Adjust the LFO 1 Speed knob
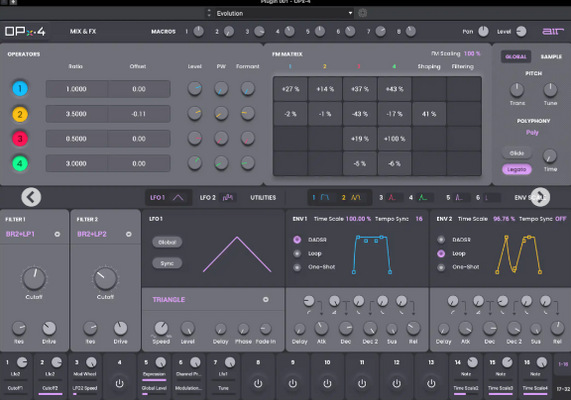The image size is (571, 400). pyautogui.click(x=161, y=328)
